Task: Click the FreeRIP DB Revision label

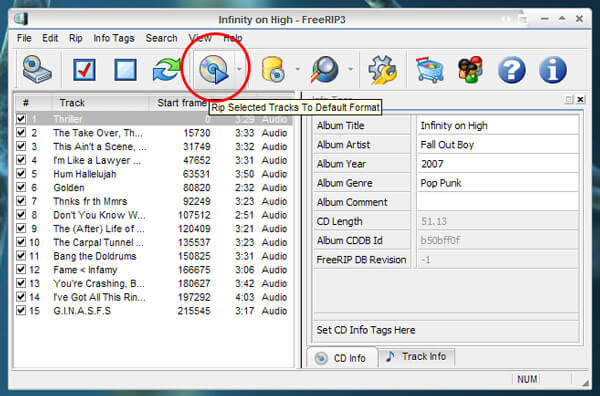Action: (361, 260)
